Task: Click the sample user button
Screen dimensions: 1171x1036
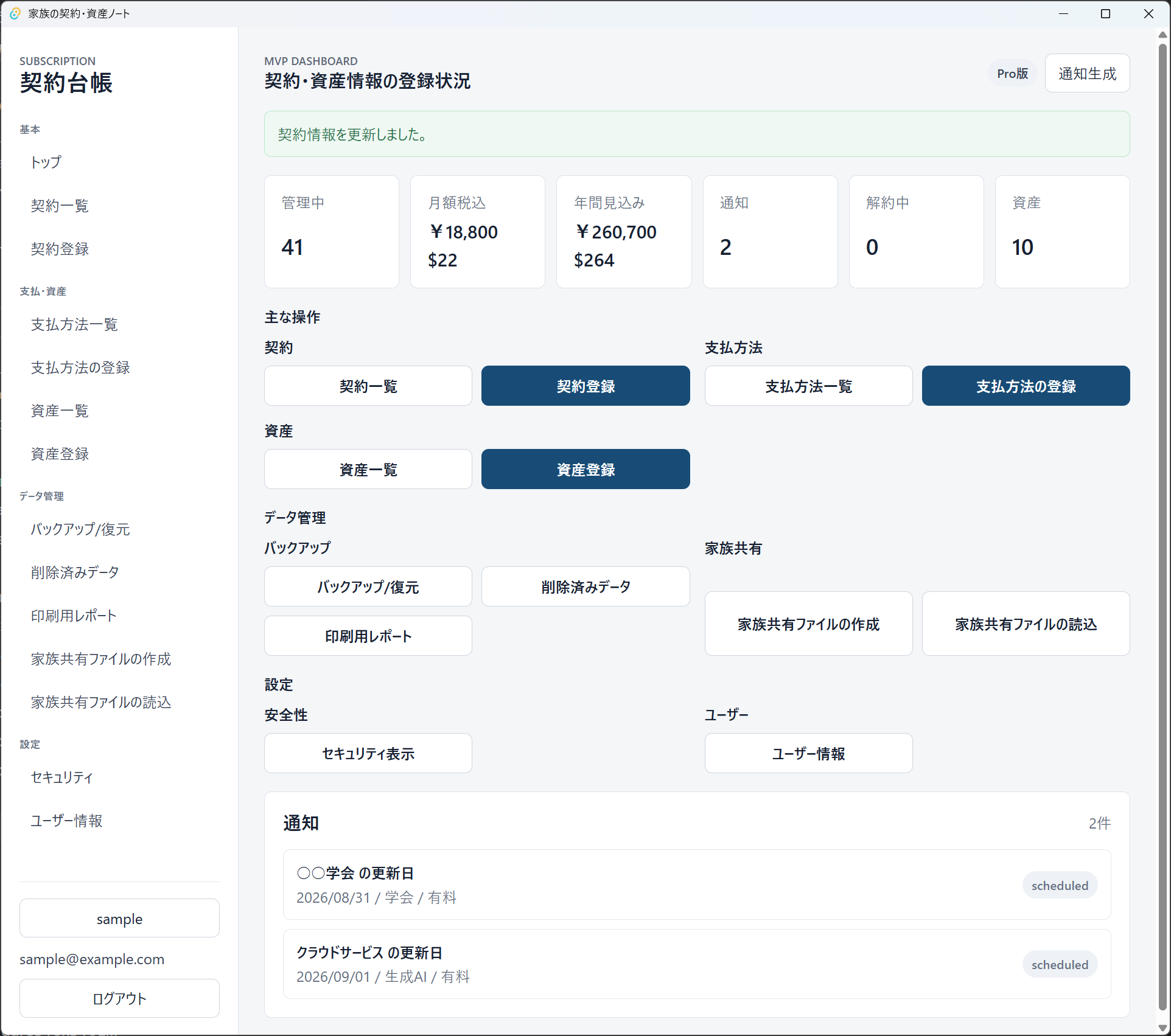Action: [119, 919]
